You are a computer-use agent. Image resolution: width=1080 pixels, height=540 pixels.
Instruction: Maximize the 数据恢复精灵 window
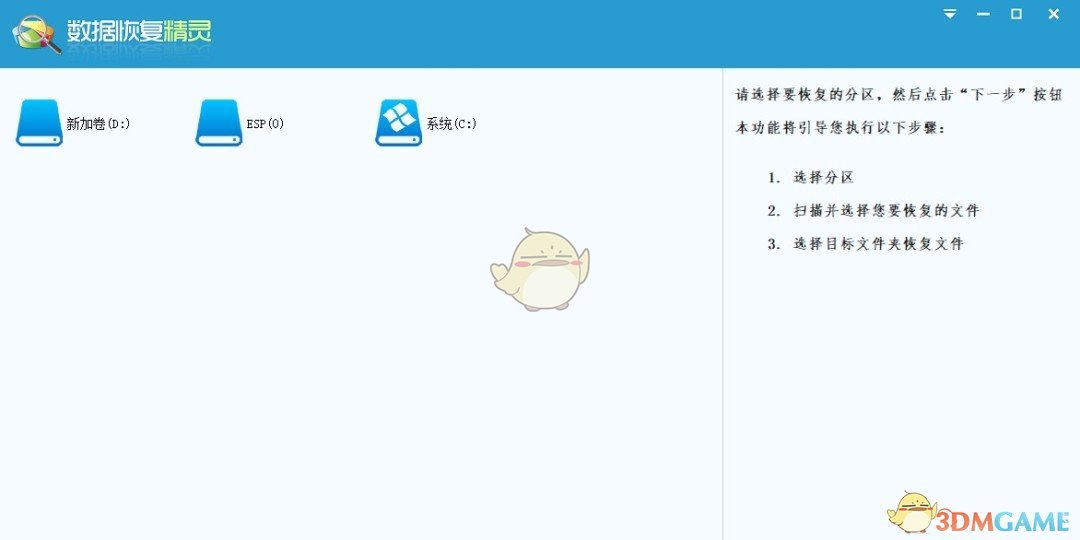[x=1016, y=14]
